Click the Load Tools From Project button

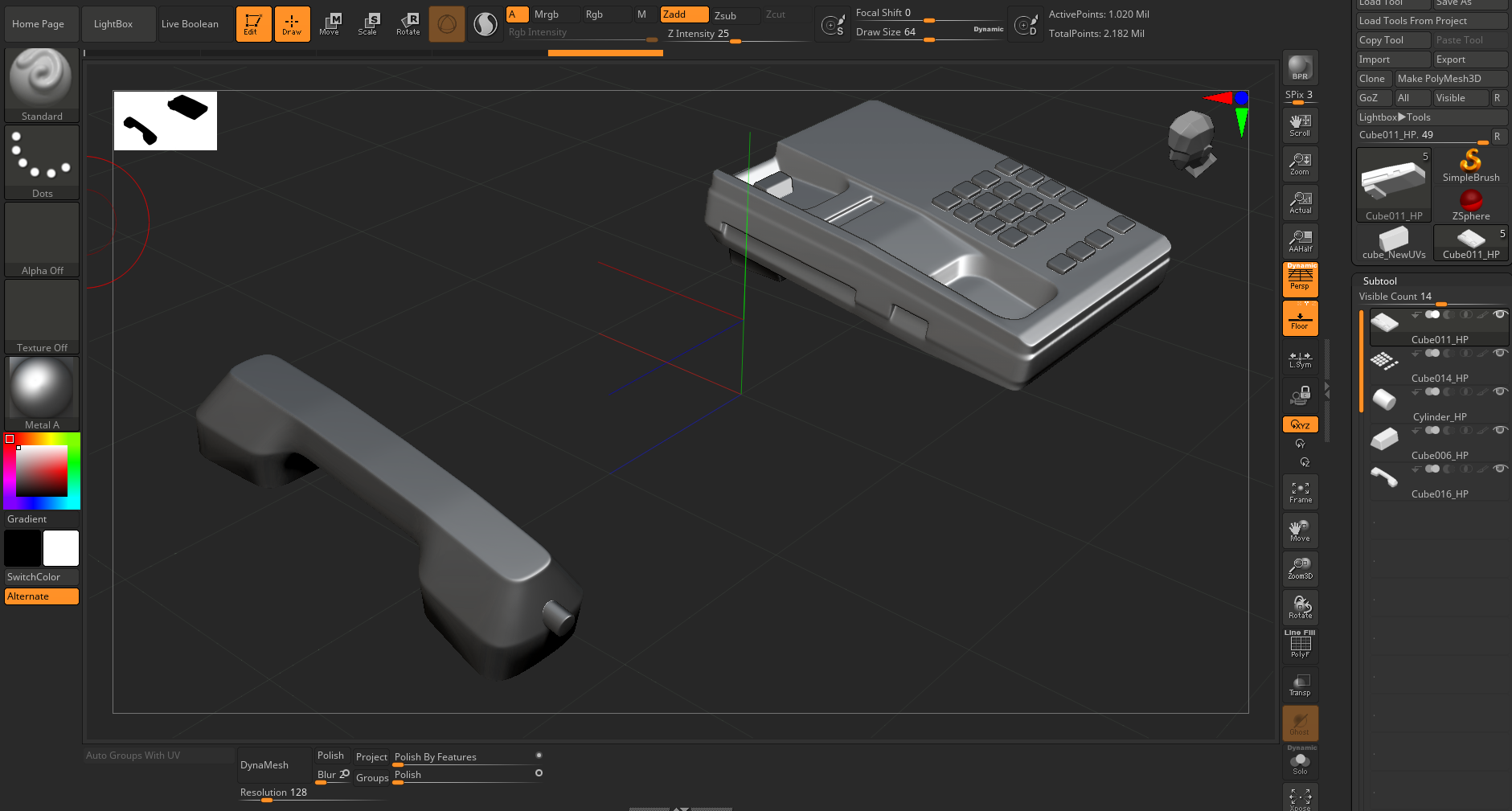[1432, 21]
